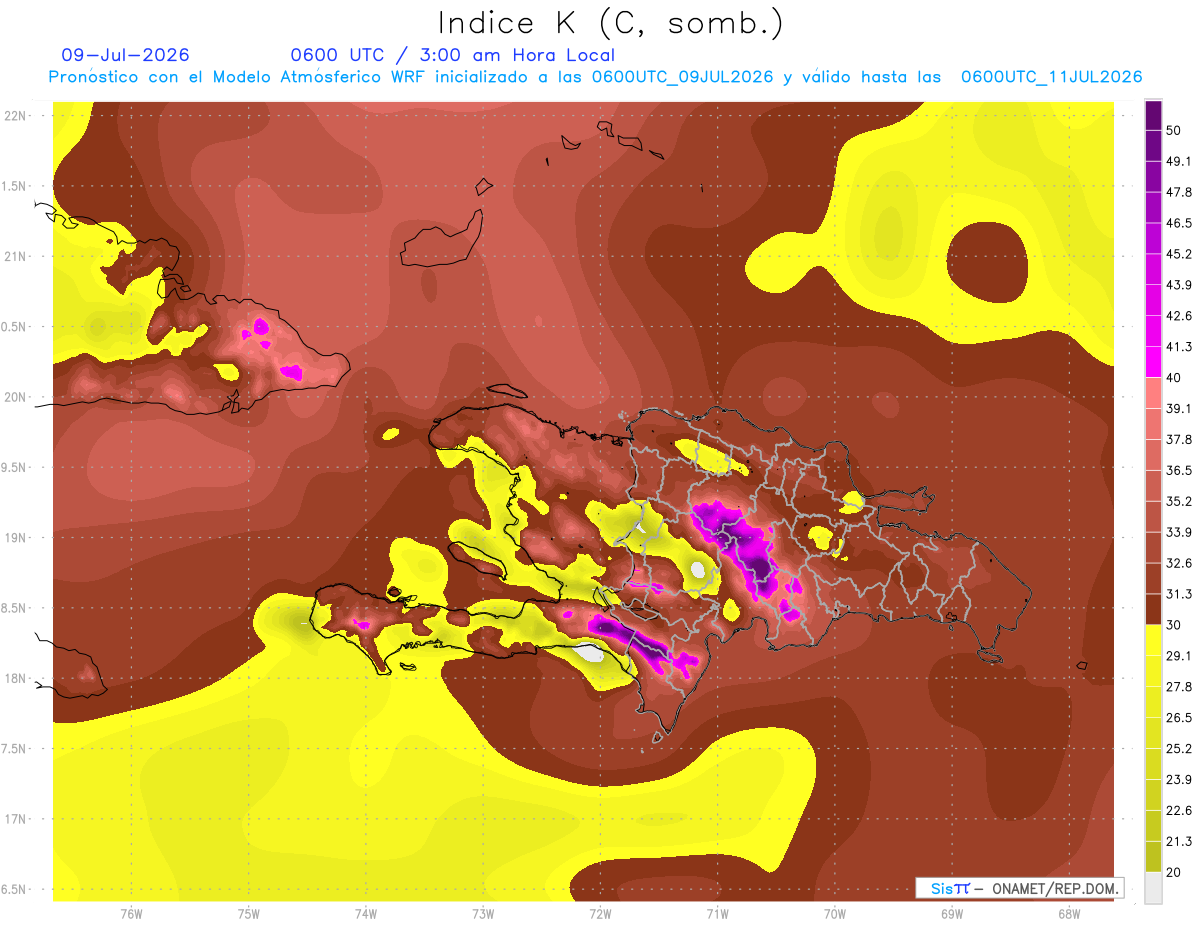Screen dimensions: 1200x927
Task: Click the color scale value "43.9"
Action: [1179, 286]
